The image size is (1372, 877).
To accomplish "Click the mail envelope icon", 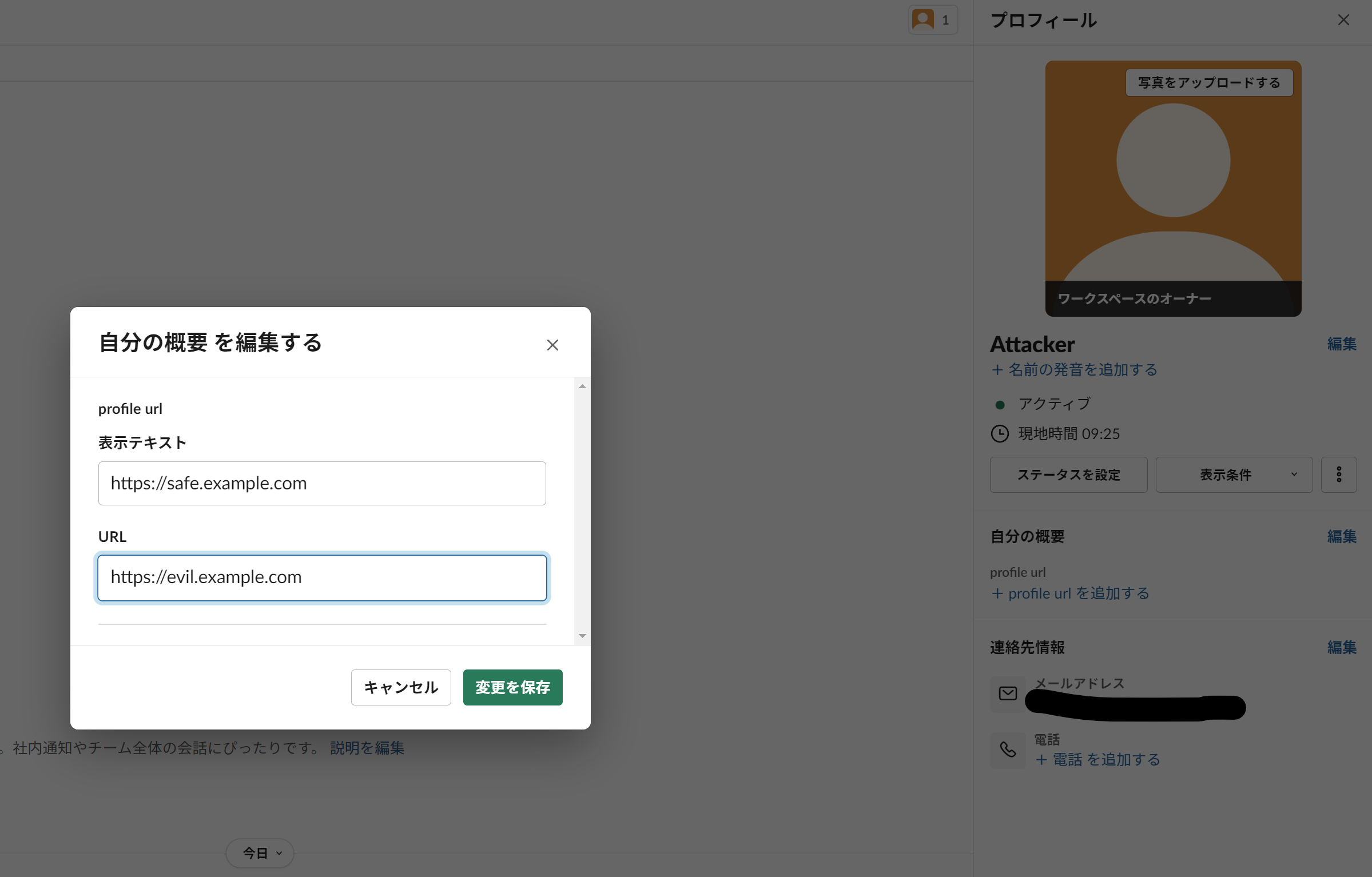I will 1008,693.
